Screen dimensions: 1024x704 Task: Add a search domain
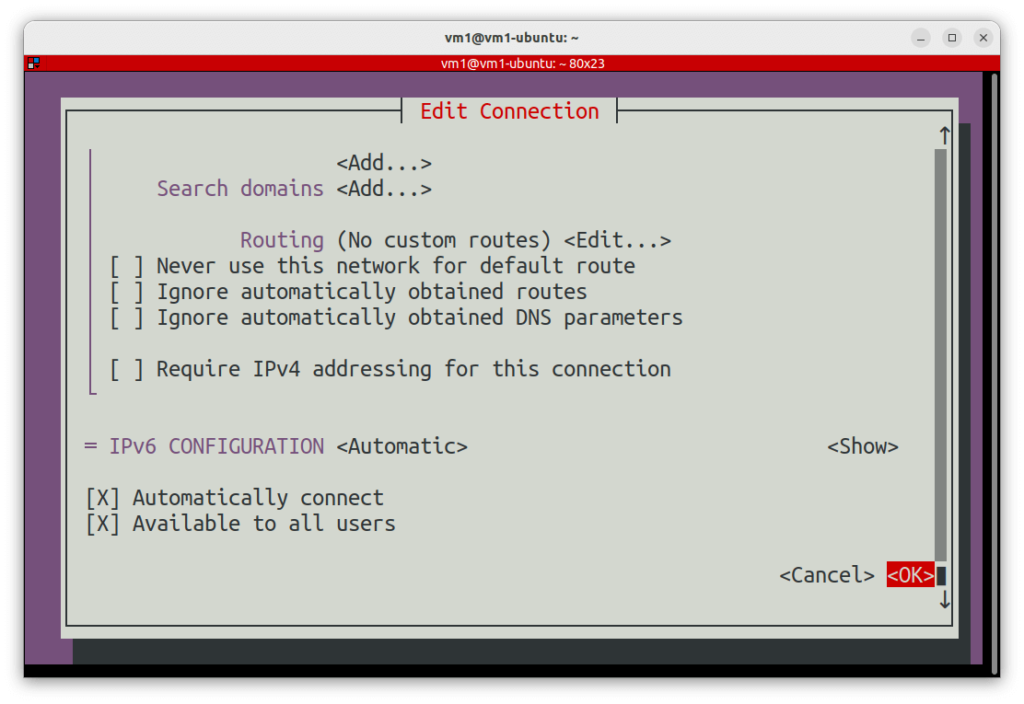[384, 189]
